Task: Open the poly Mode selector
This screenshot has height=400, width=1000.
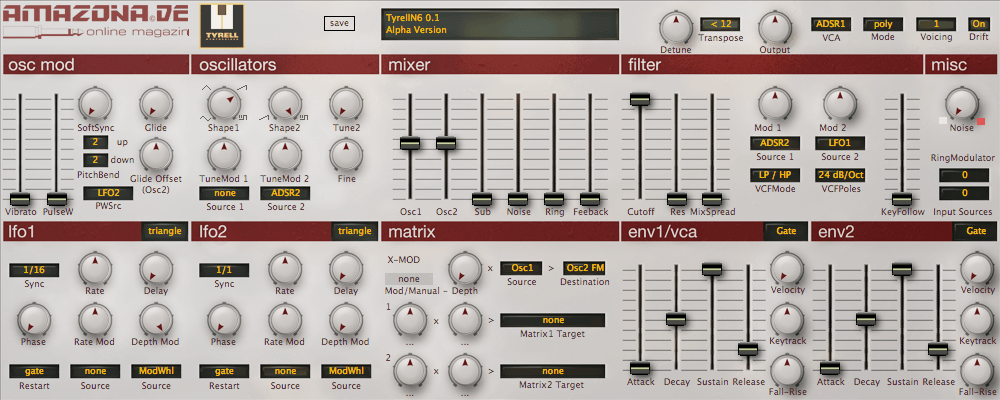Action: 883,24
